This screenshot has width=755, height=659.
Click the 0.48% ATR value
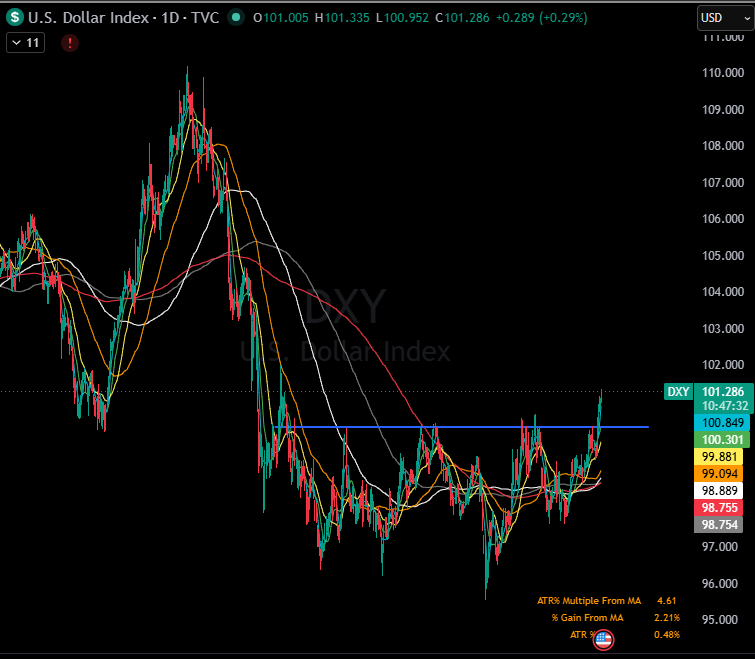click(667, 635)
